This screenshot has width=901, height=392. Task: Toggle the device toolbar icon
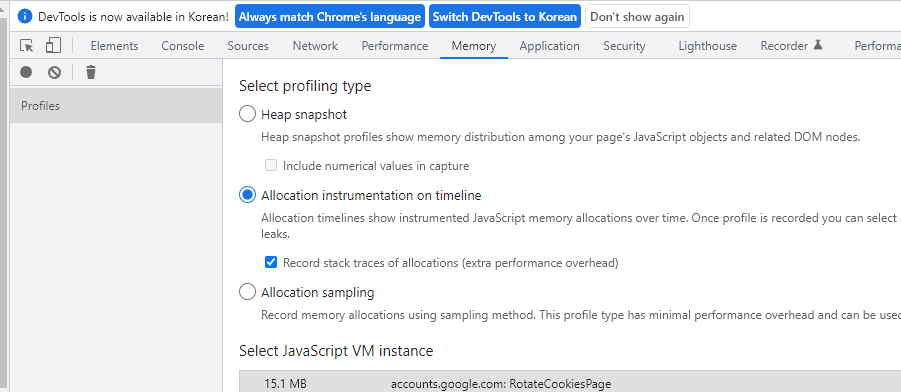(53, 46)
